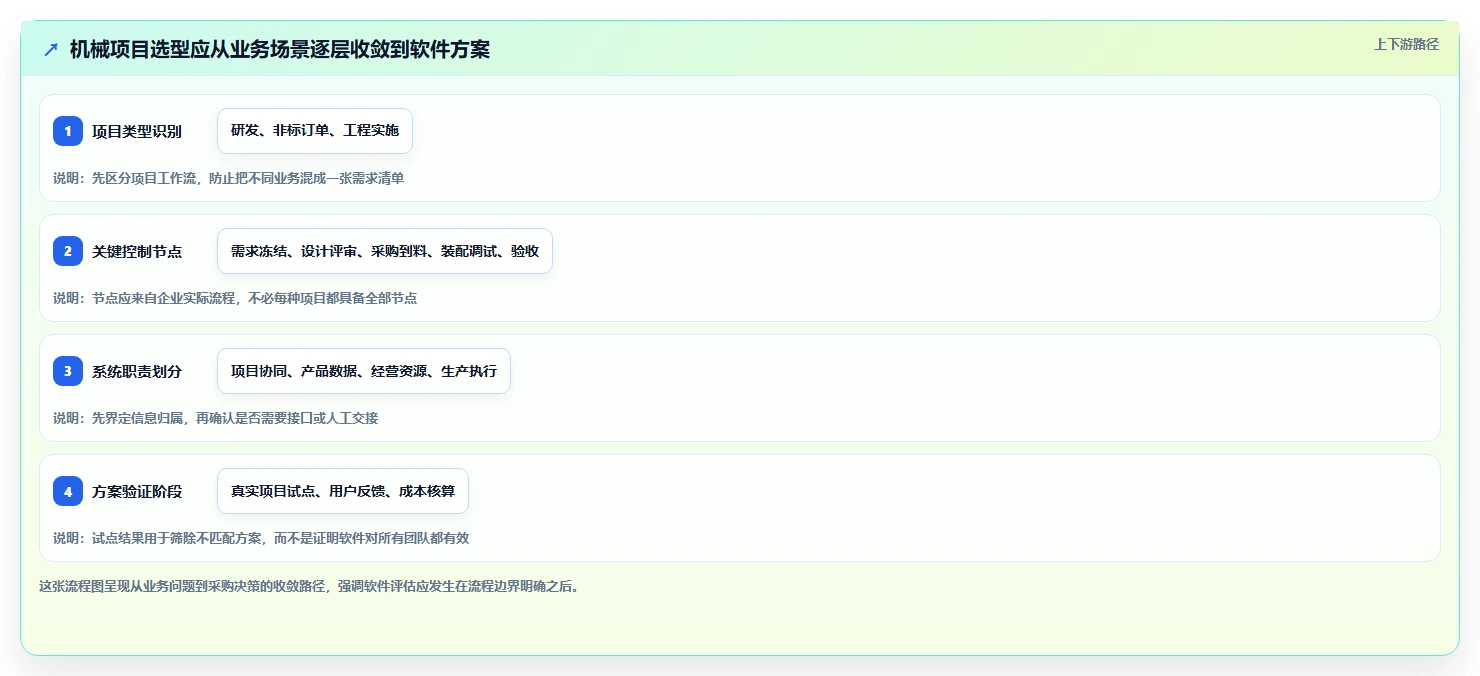Select the 项目协同、产品数据 chip

(364, 371)
